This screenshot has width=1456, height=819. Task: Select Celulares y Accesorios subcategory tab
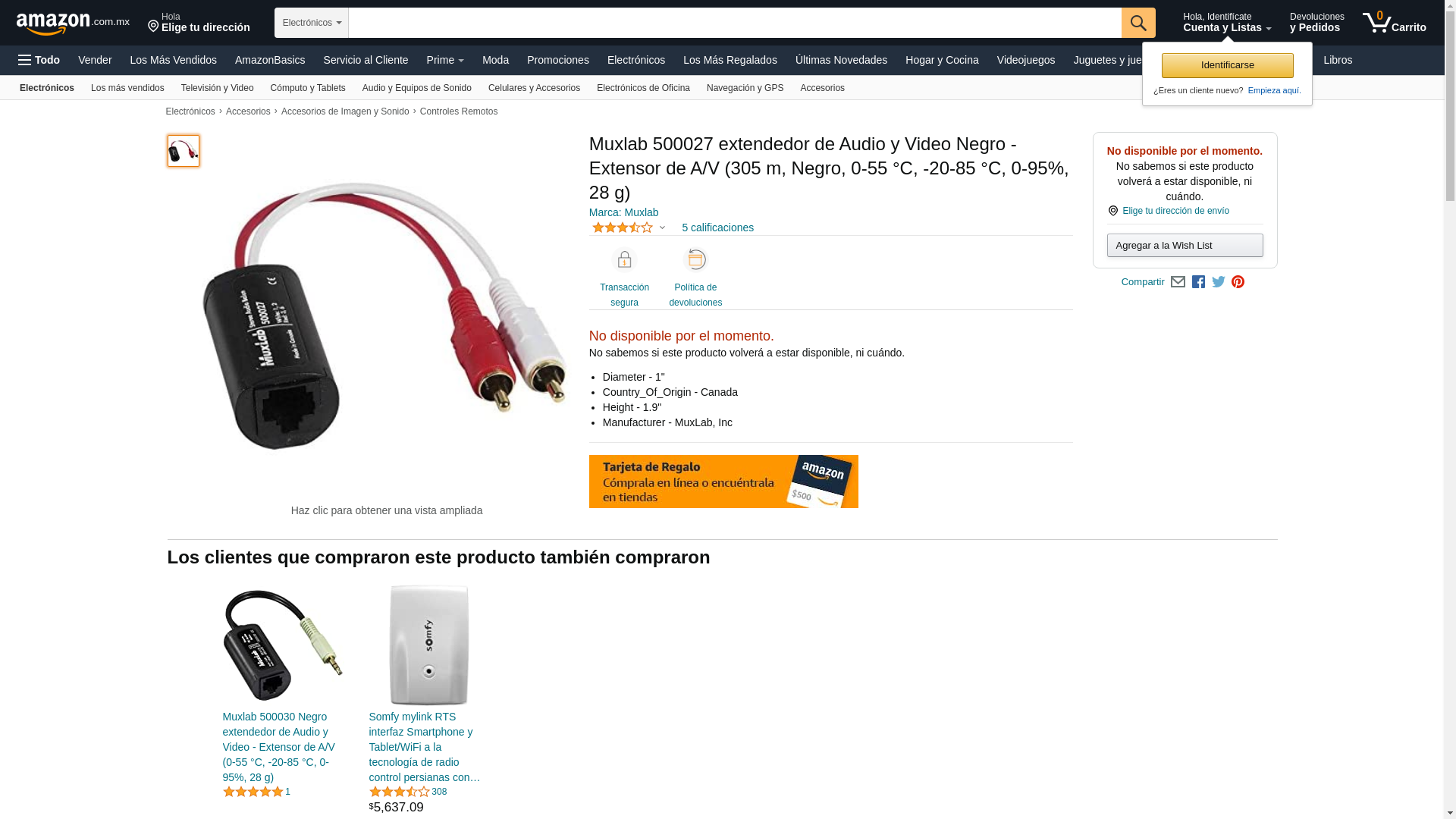point(534,88)
